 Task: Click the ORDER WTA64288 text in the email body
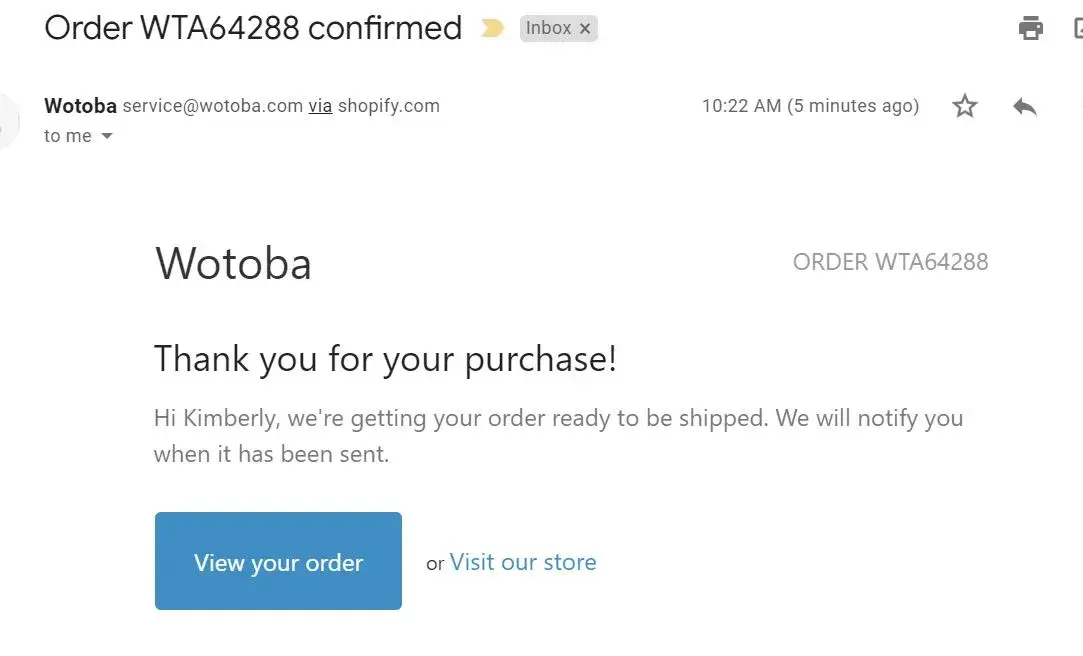tap(890, 262)
